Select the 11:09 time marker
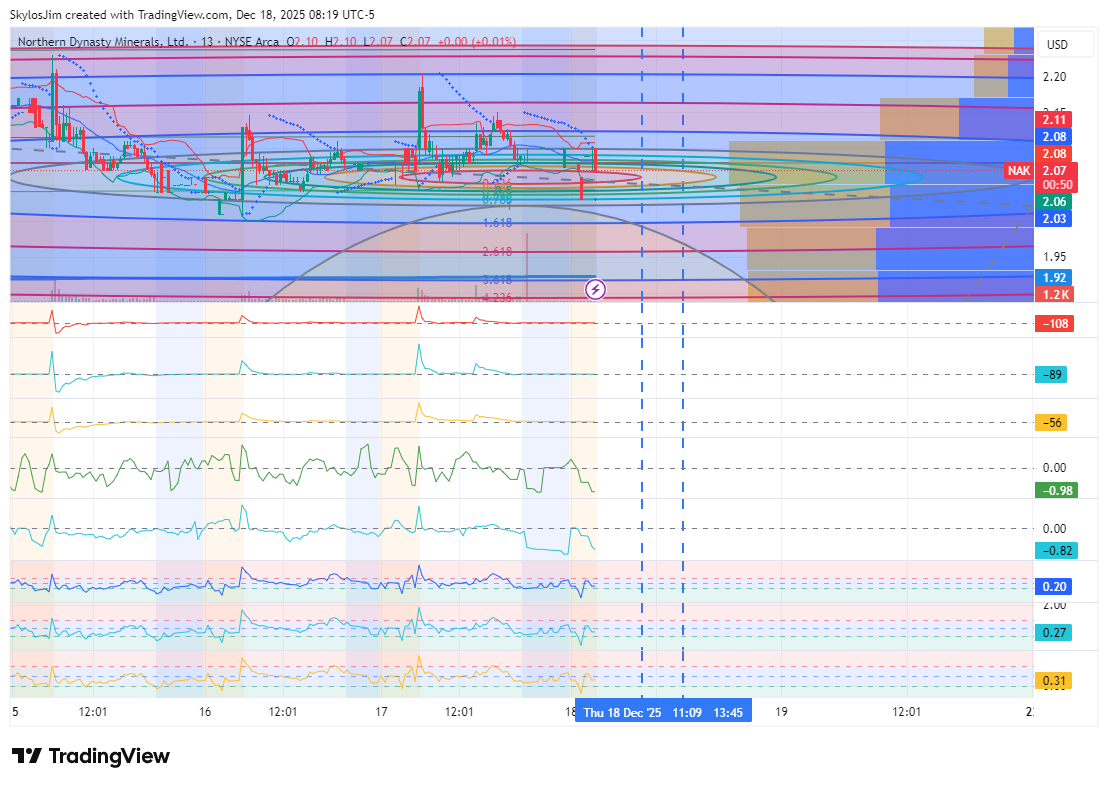This screenshot has height=786, width=1108. point(686,713)
